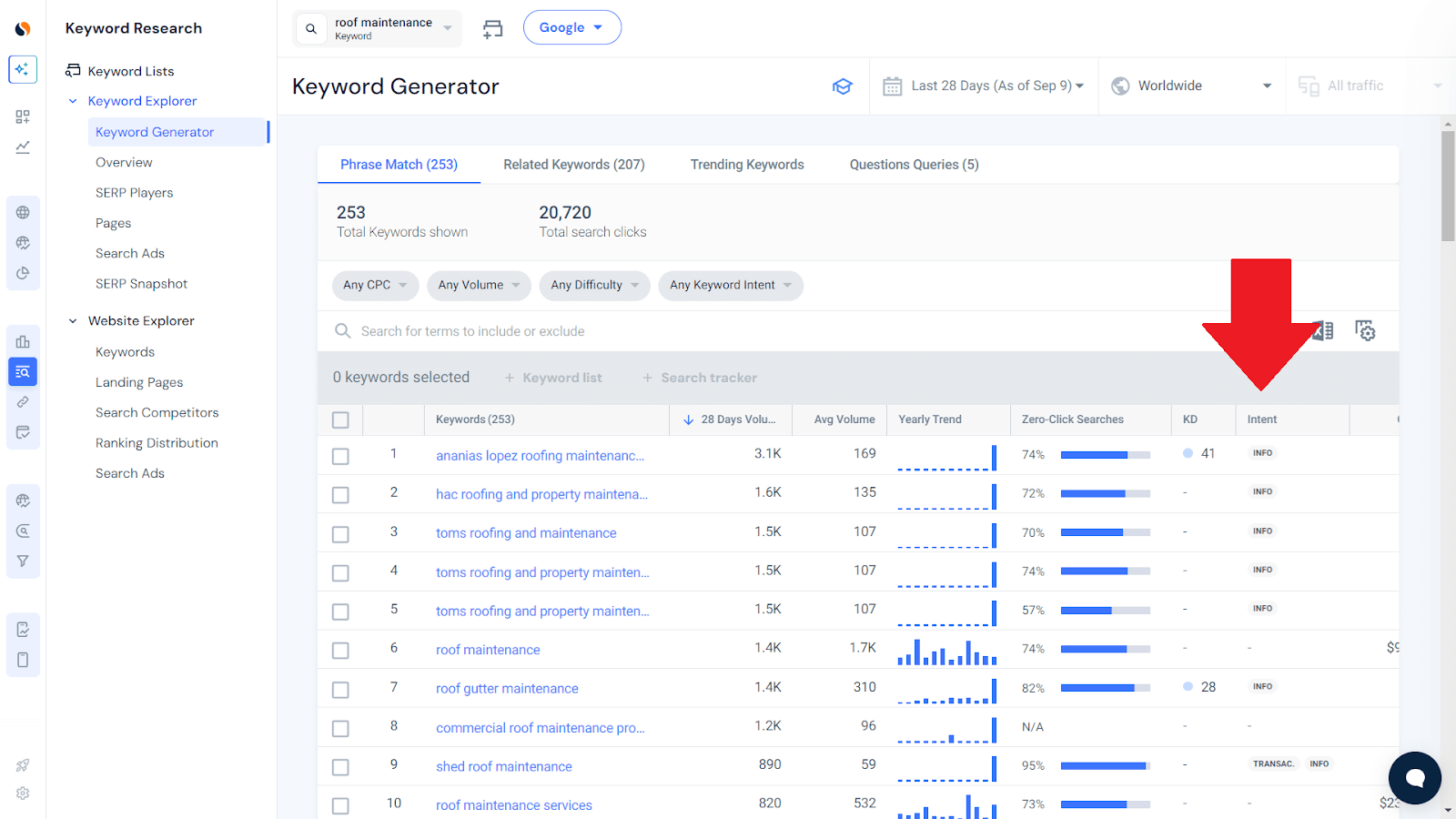1456x819 pixels.
Task: Click the bar chart analysis icon in sidebar
Action: click(23, 341)
